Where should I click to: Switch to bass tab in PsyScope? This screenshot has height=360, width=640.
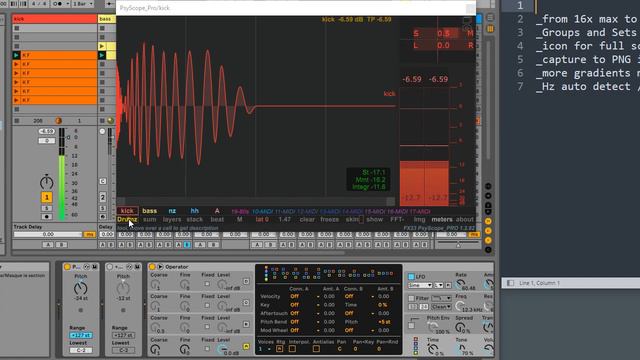[x=149, y=211]
